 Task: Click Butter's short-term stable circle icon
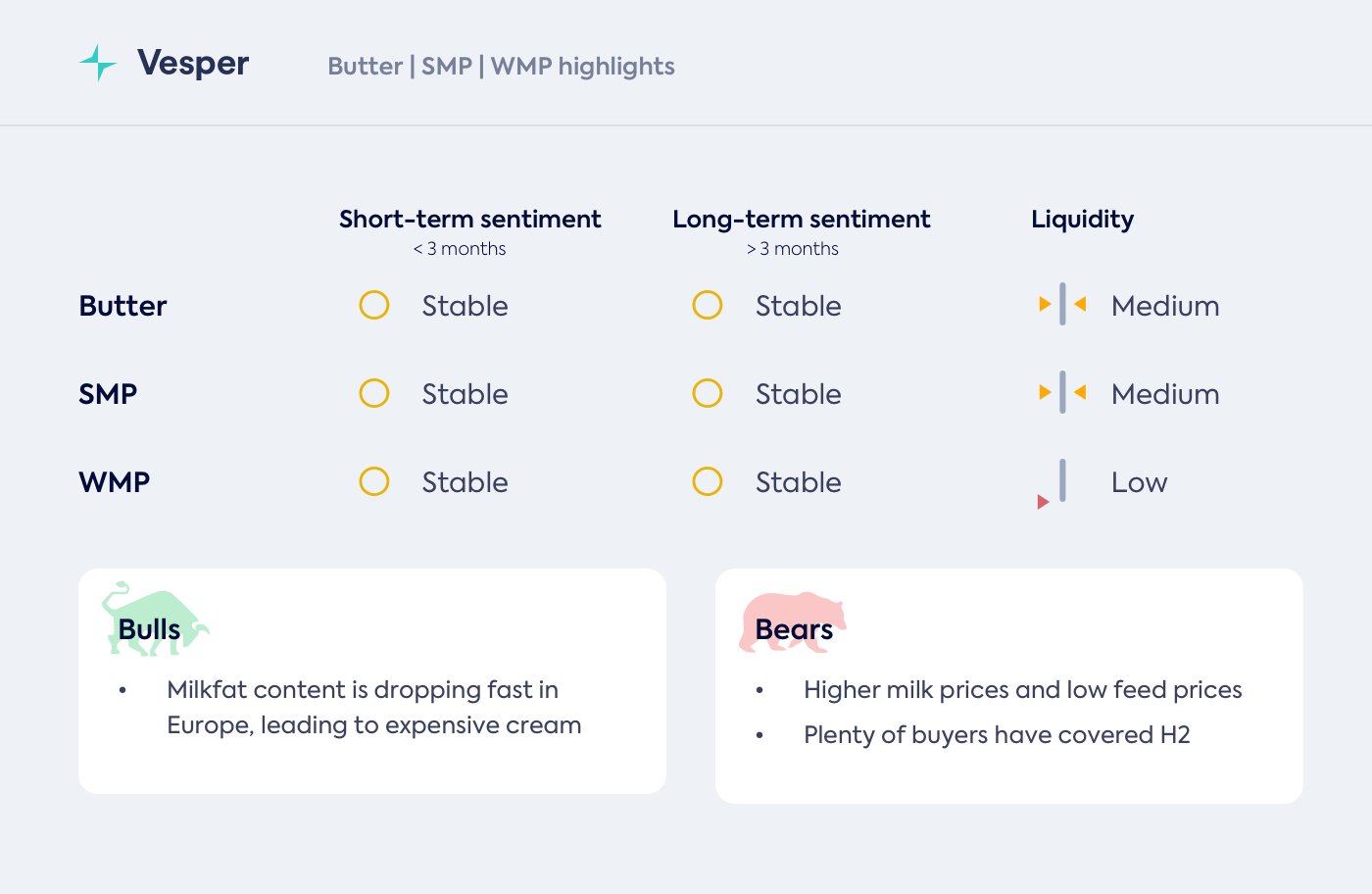374,305
